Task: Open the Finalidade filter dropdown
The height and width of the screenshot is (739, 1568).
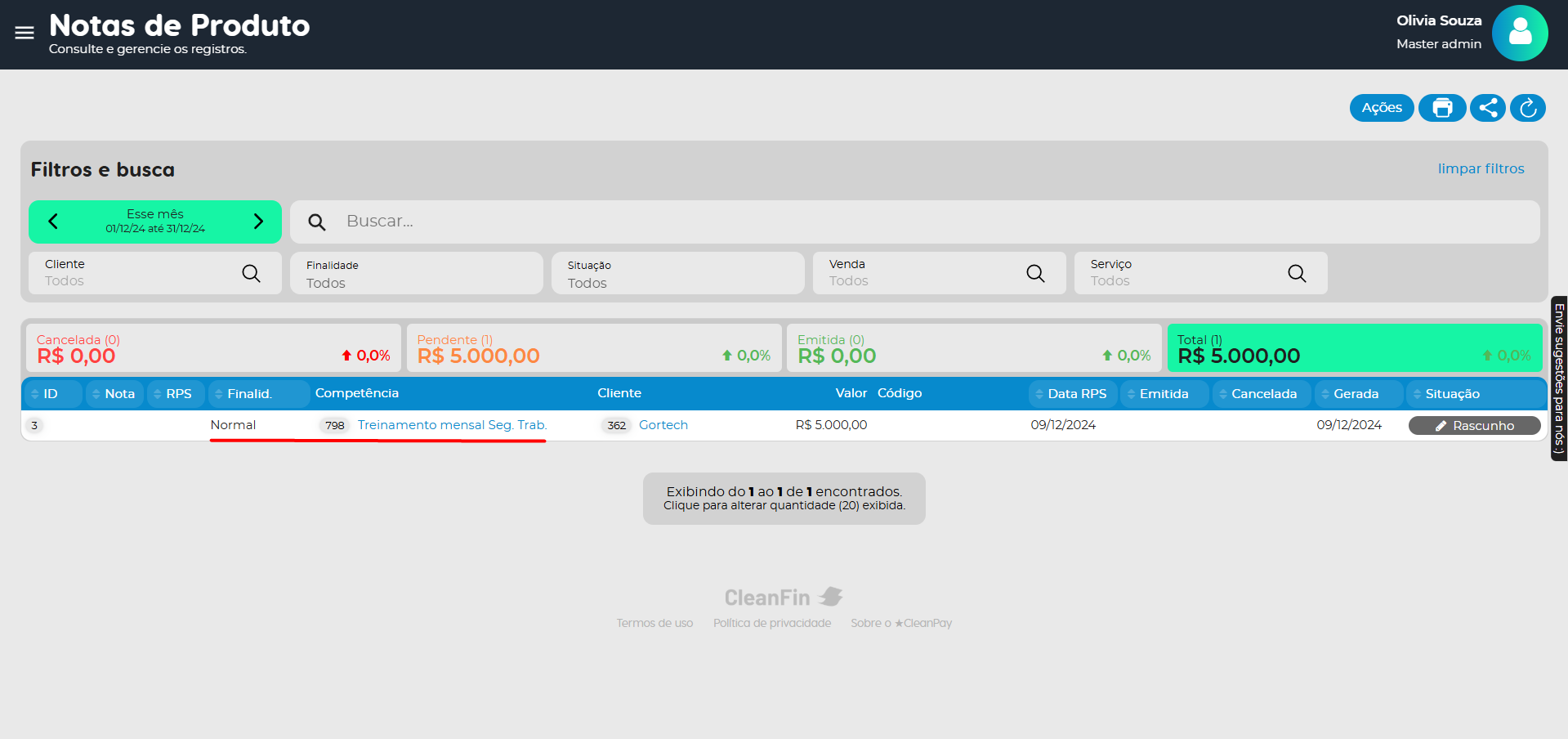Action: click(x=416, y=273)
